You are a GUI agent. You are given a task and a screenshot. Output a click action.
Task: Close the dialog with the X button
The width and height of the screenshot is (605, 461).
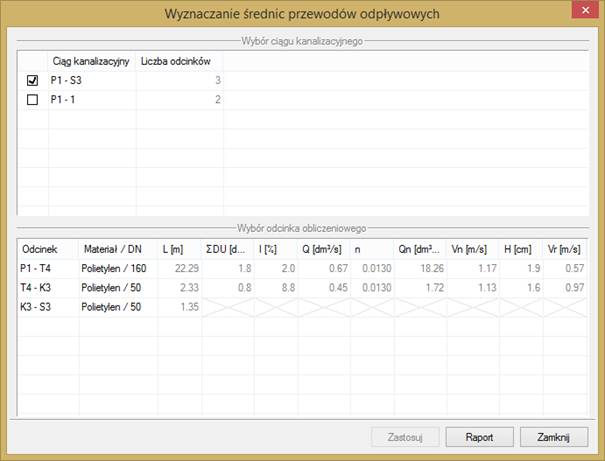tap(585, 10)
